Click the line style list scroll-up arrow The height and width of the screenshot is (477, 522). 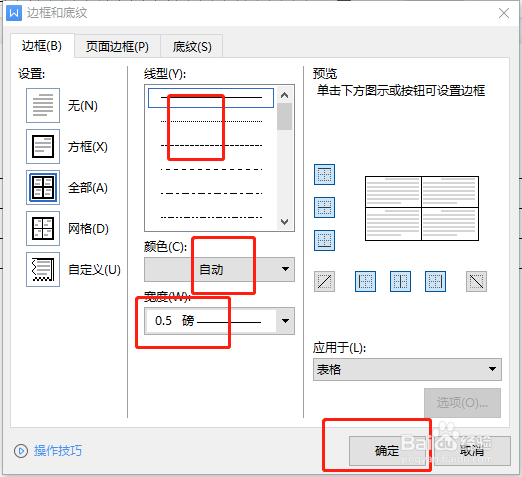(x=284, y=95)
